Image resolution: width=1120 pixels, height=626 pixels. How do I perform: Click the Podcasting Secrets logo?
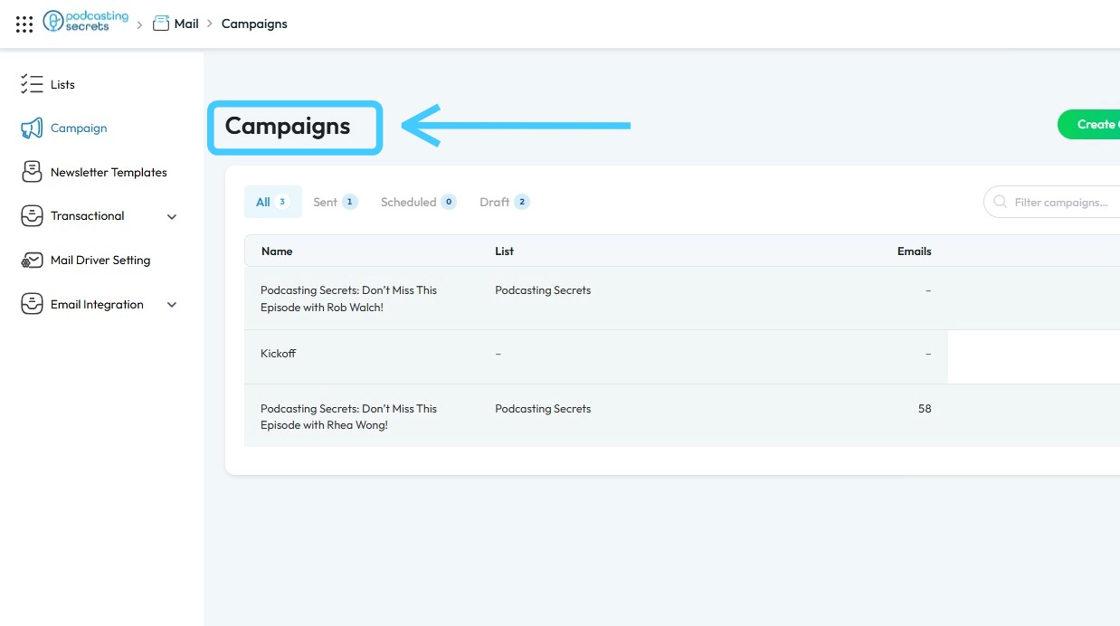tap(86, 22)
